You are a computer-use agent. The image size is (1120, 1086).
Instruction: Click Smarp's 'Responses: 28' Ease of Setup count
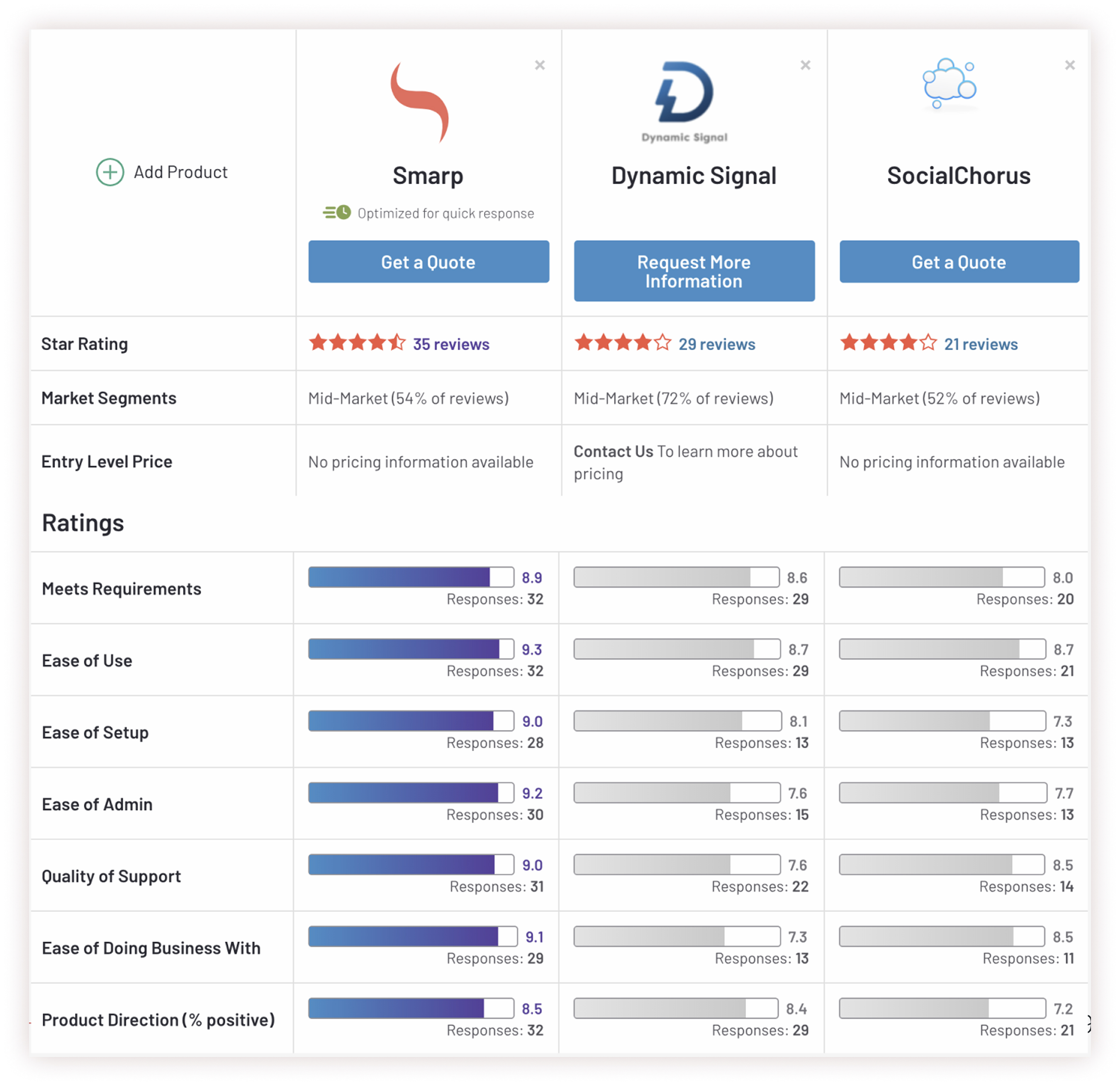495,743
